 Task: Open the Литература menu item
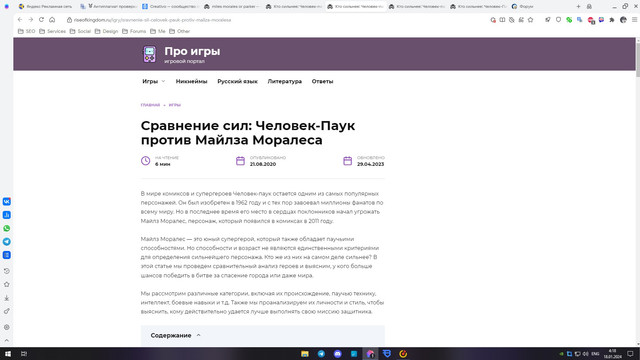pos(284,81)
